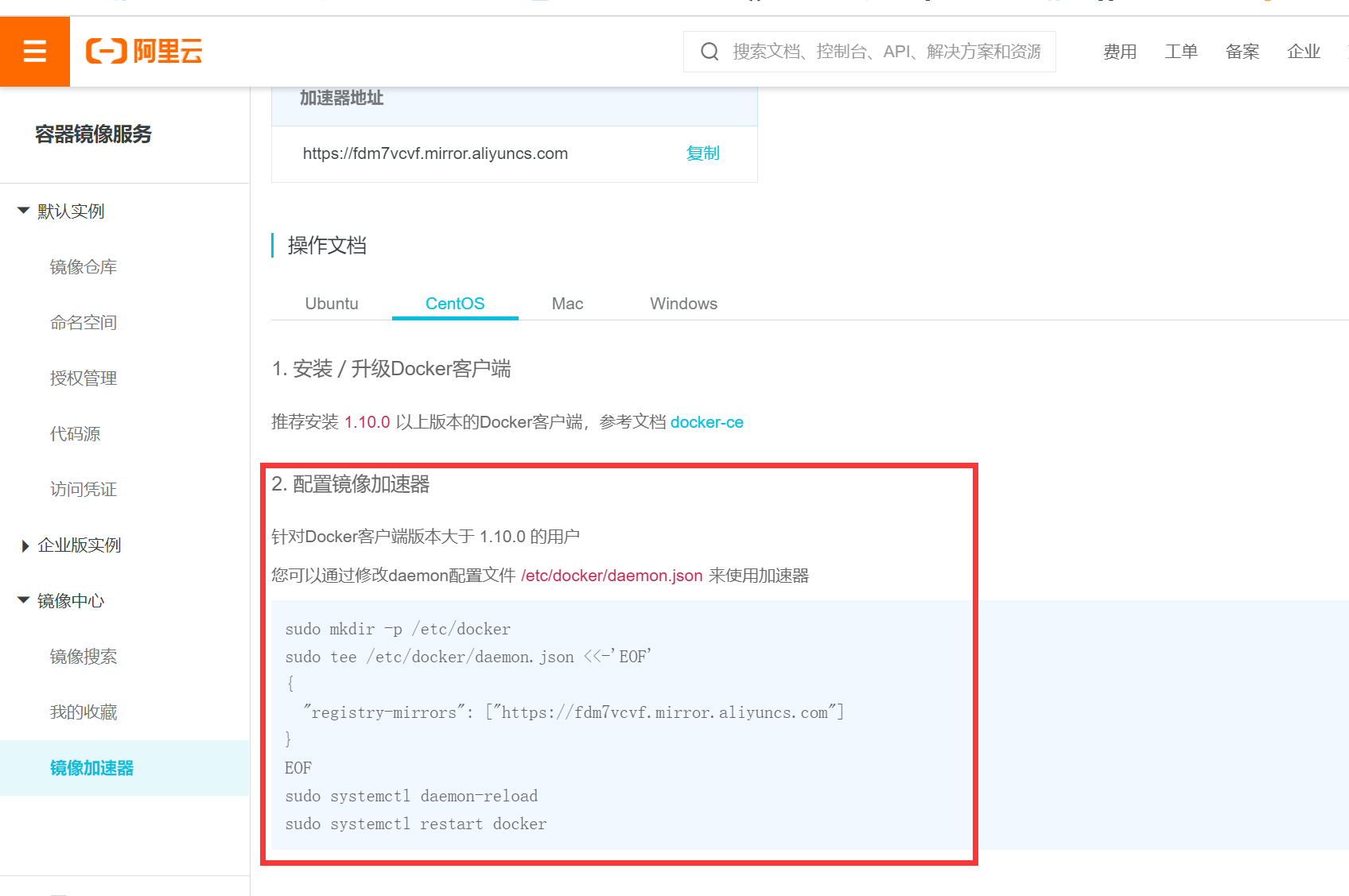Open 镜像仓库 in the sidebar
1349x896 pixels.
pyautogui.click(x=84, y=267)
